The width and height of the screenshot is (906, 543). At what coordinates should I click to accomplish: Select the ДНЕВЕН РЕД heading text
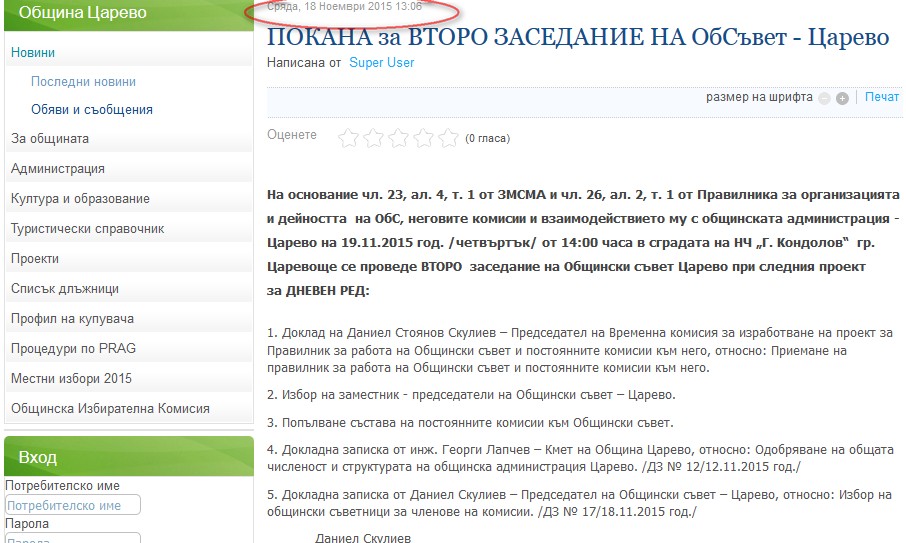tap(328, 291)
